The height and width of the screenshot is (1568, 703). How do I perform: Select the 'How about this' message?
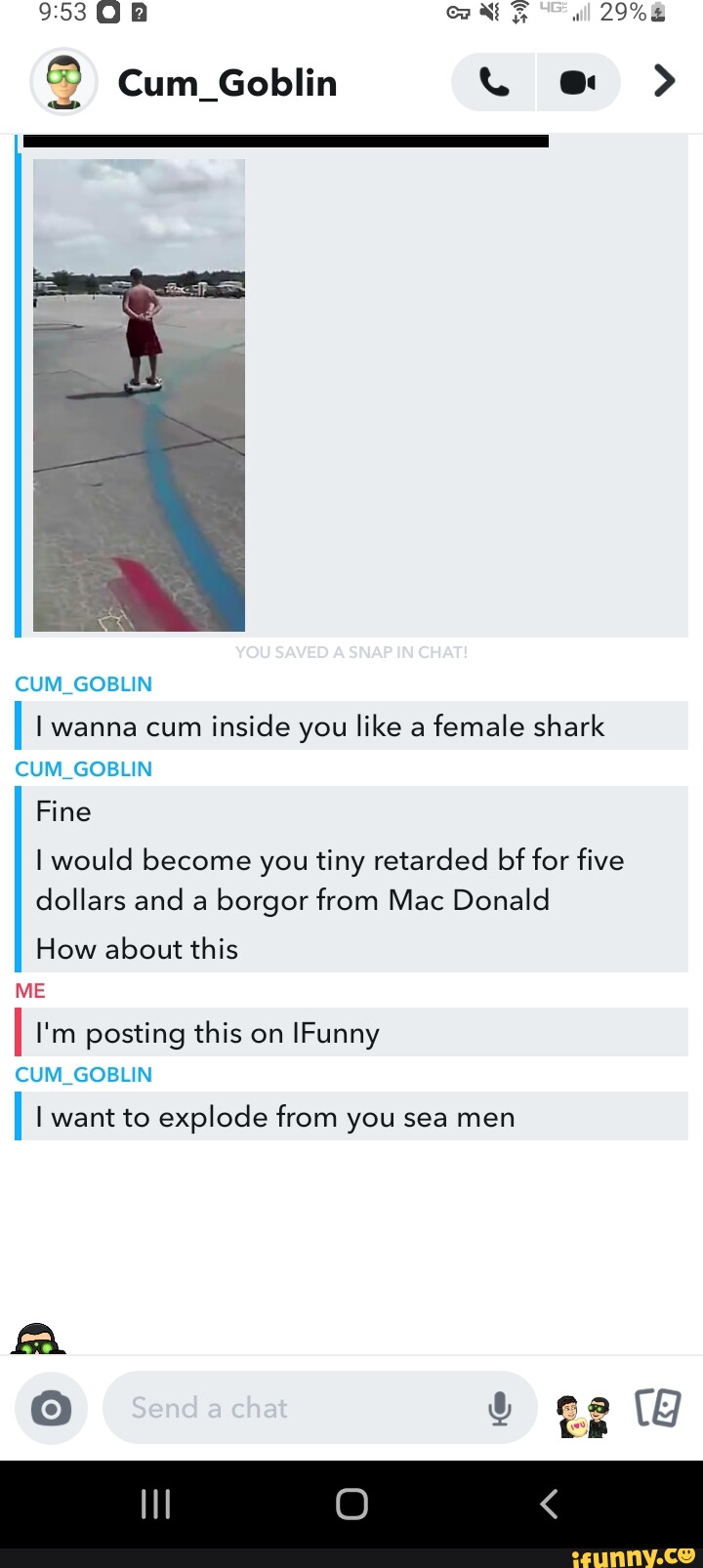click(137, 949)
